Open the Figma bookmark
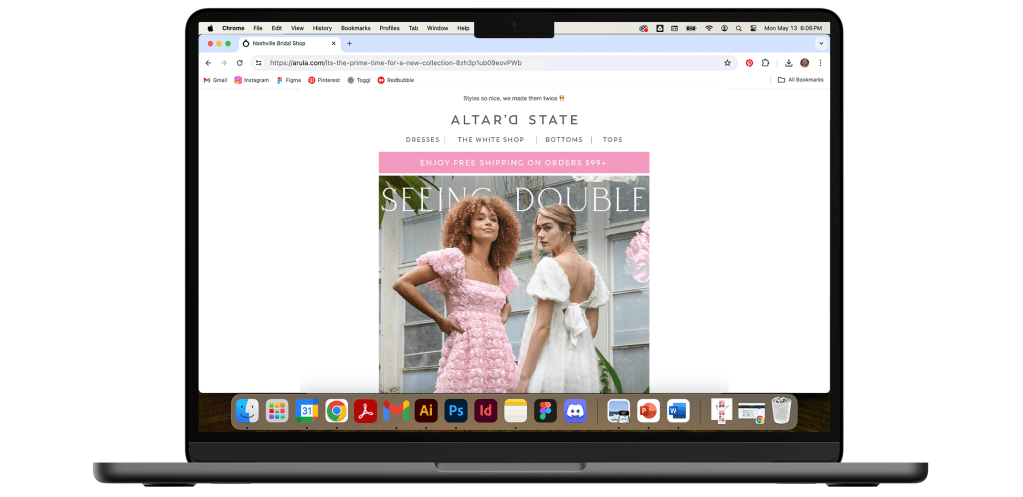This screenshot has height=497, width=1023. coord(289,80)
